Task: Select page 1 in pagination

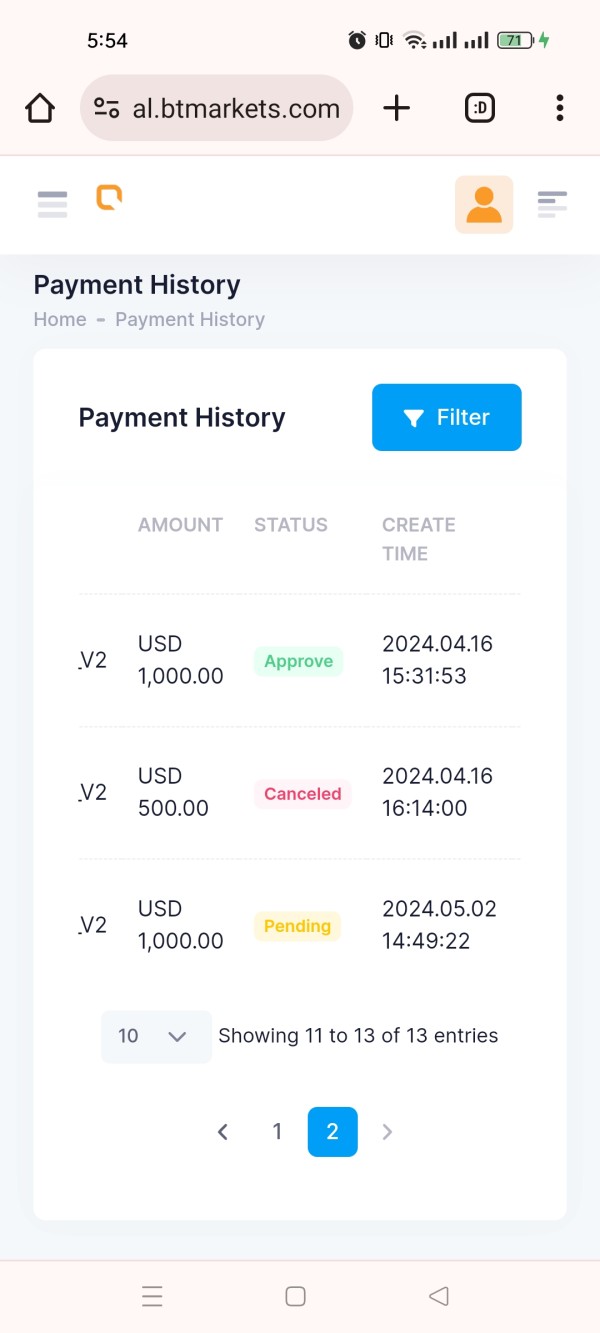Action: [x=277, y=1132]
